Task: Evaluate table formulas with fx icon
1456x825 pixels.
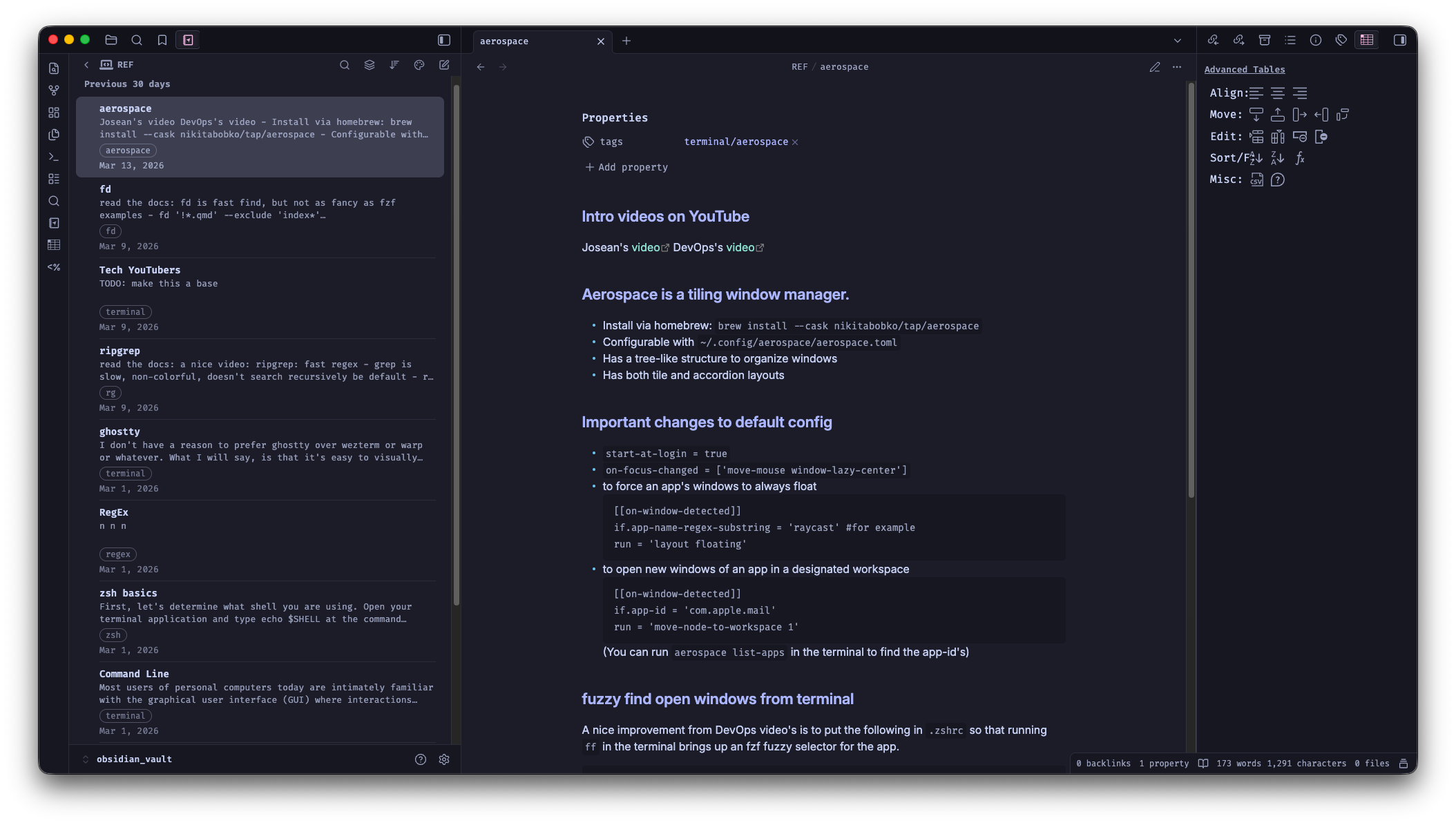Action: (1300, 158)
